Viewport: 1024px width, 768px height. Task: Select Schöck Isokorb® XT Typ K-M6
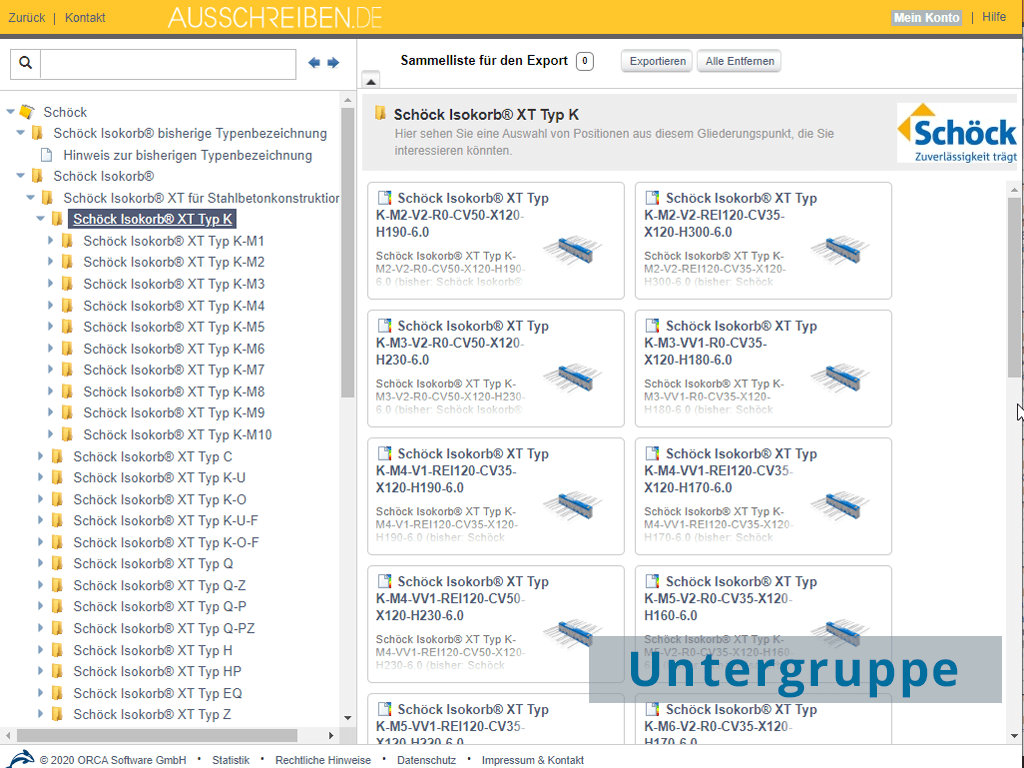click(x=174, y=349)
